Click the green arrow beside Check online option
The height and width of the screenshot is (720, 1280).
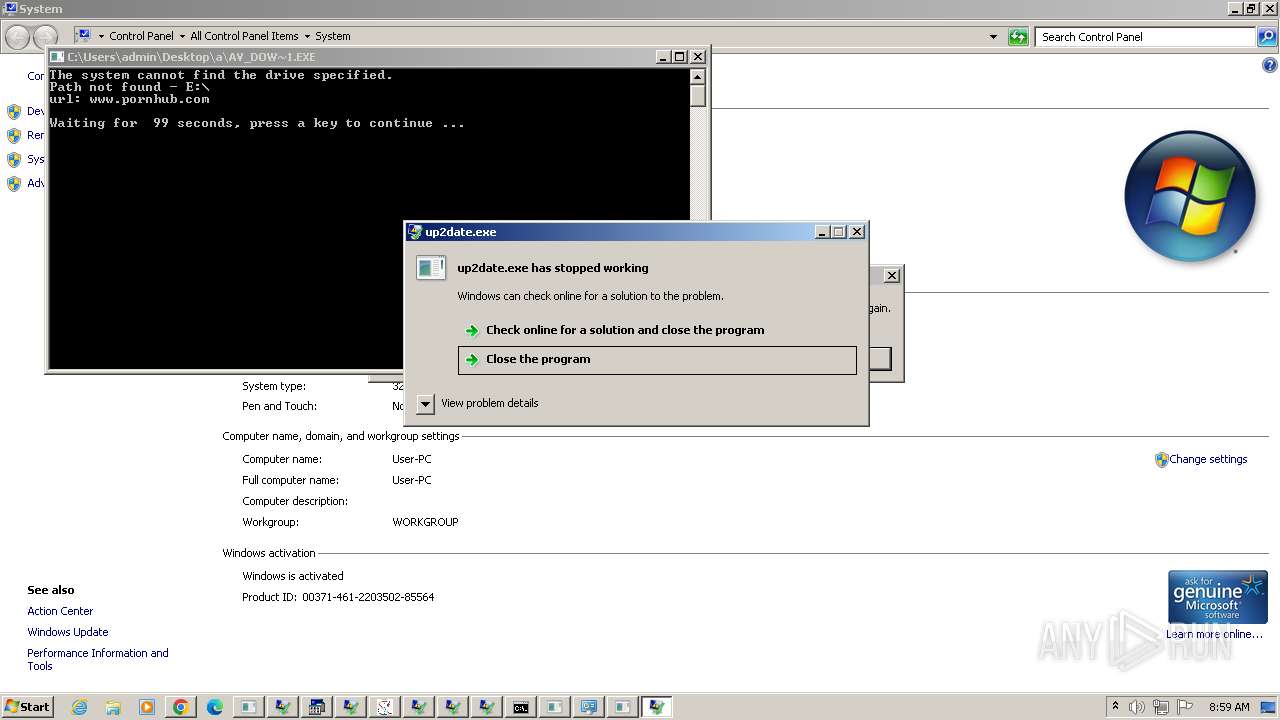click(472, 330)
